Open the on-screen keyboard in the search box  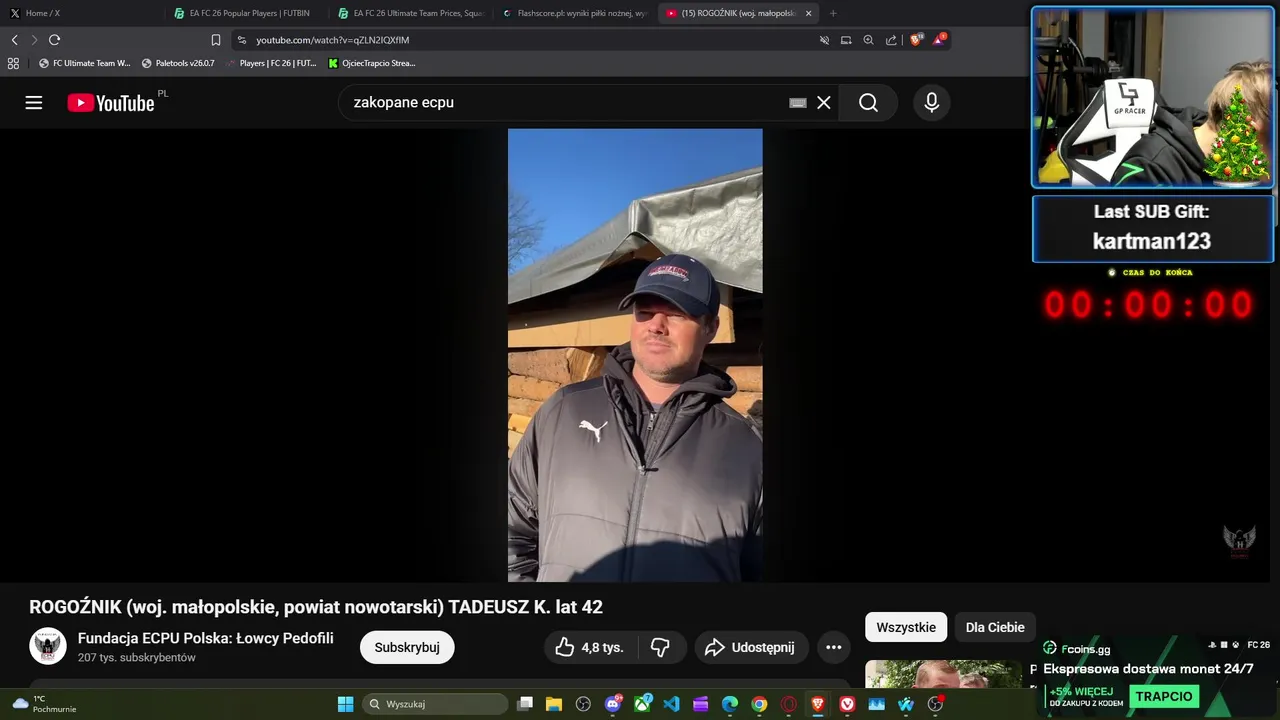(x=798, y=102)
